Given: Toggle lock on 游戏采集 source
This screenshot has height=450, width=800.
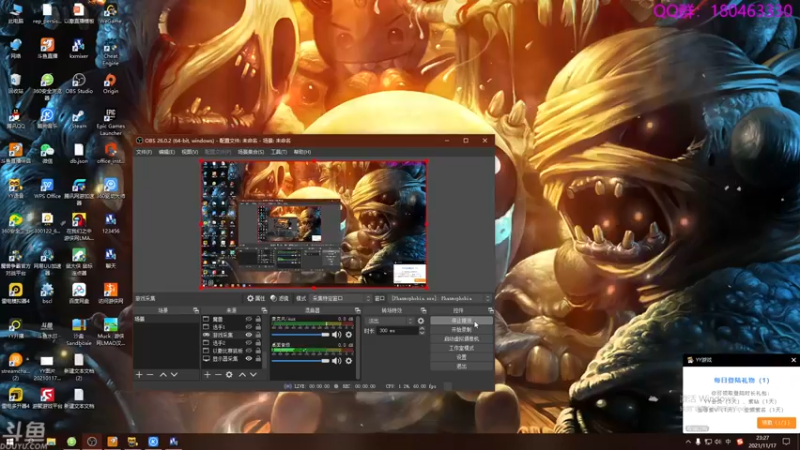Looking at the screenshot, I should click(x=259, y=335).
